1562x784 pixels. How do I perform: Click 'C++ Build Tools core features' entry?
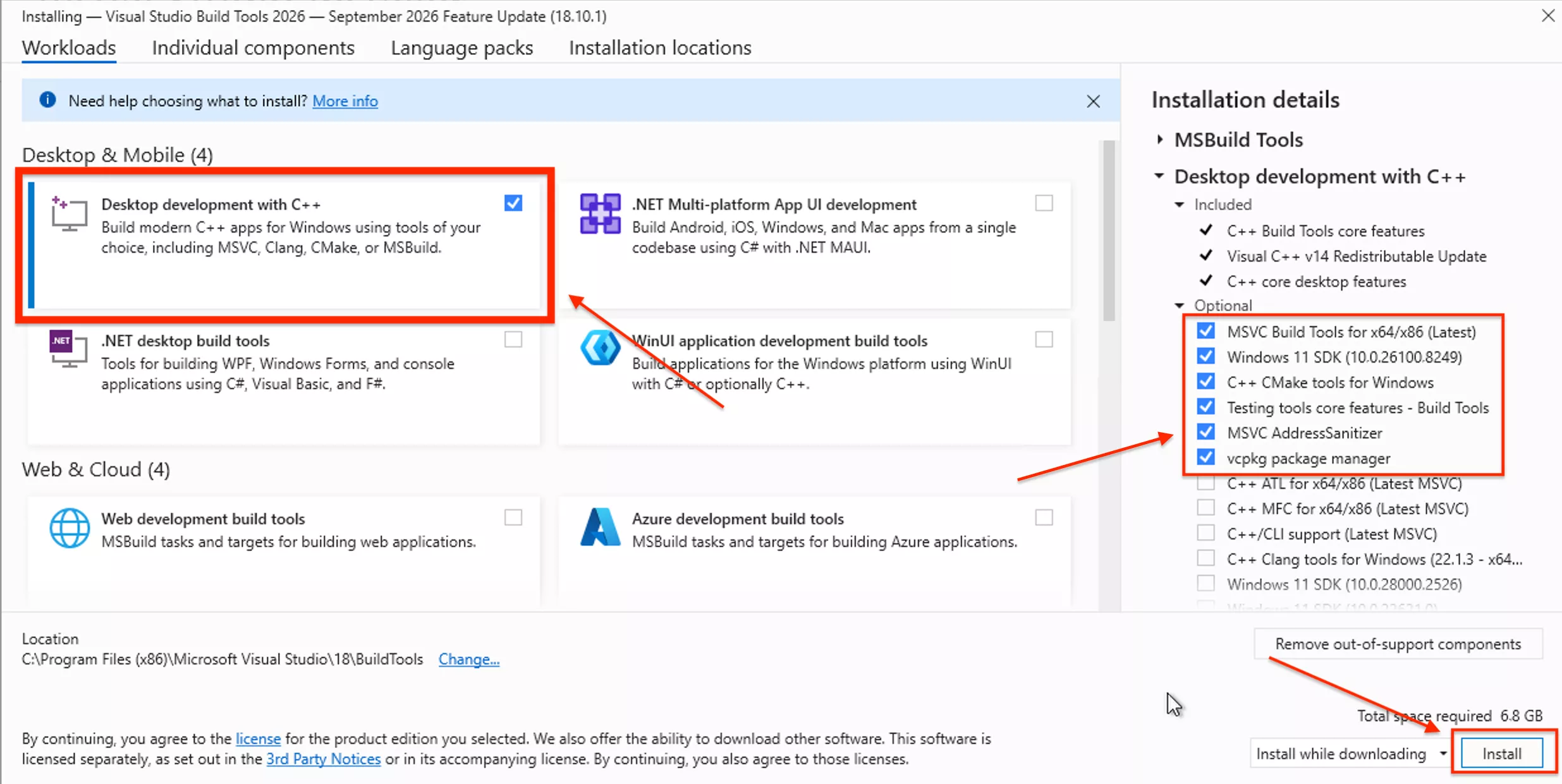pyautogui.click(x=1326, y=231)
